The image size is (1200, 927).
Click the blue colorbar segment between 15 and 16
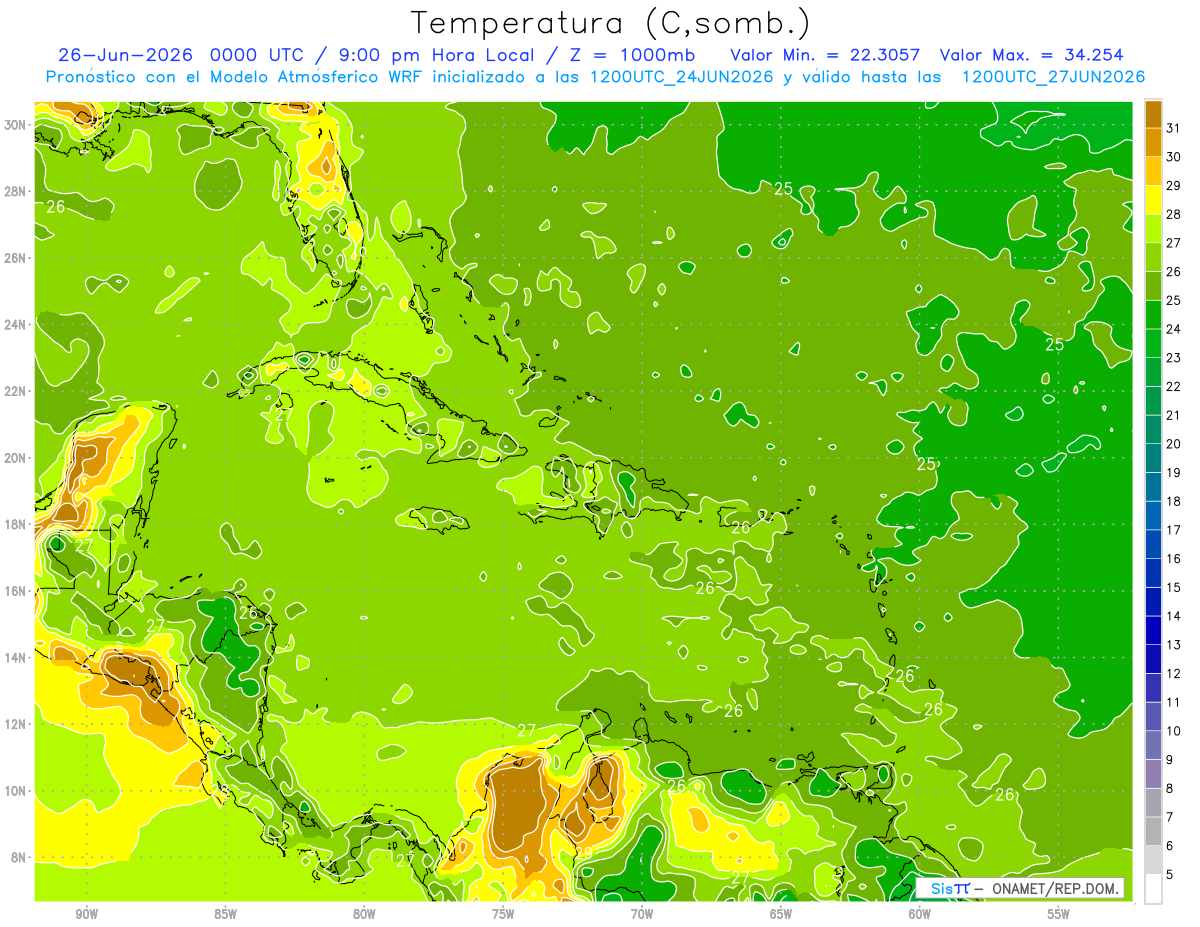point(1153,572)
